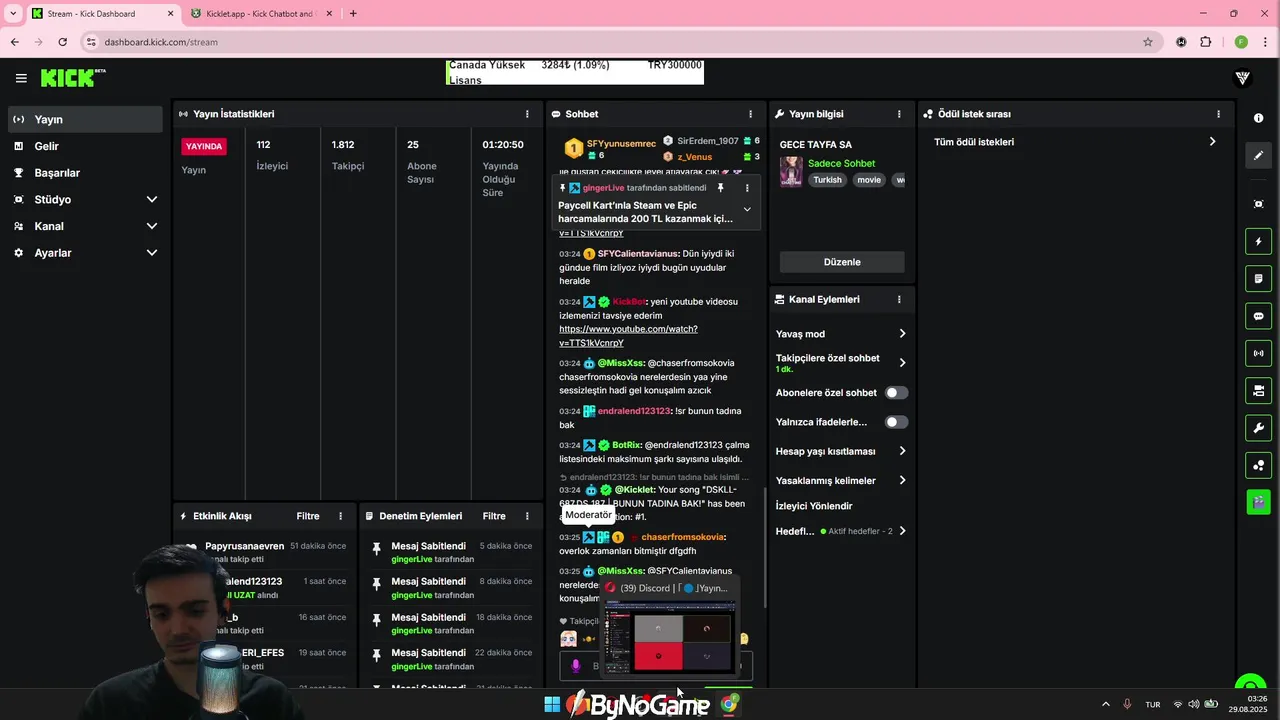This screenshot has width=1280, height=720.
Task: Open Takipçilere özel sohbet settings
Action: click(x=902, y=363)
